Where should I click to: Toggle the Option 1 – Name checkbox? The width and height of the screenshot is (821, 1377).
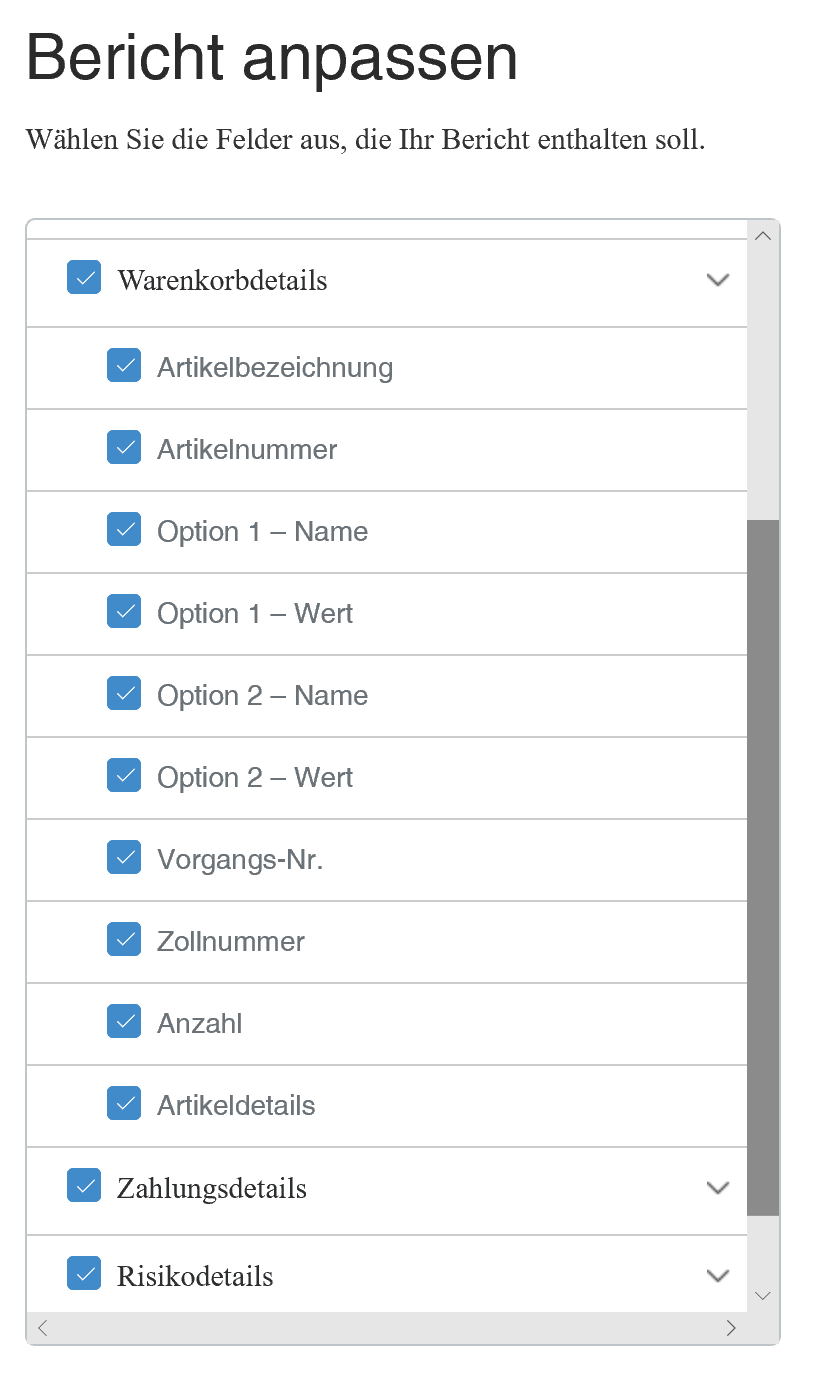coord(124,530)
